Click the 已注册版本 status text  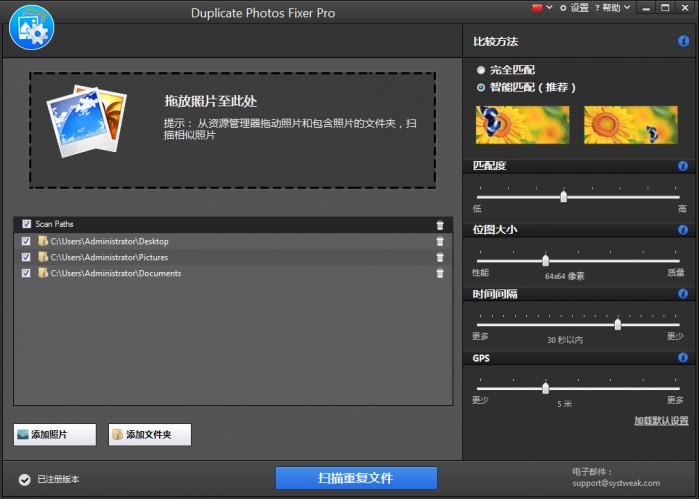click(58, 479)
